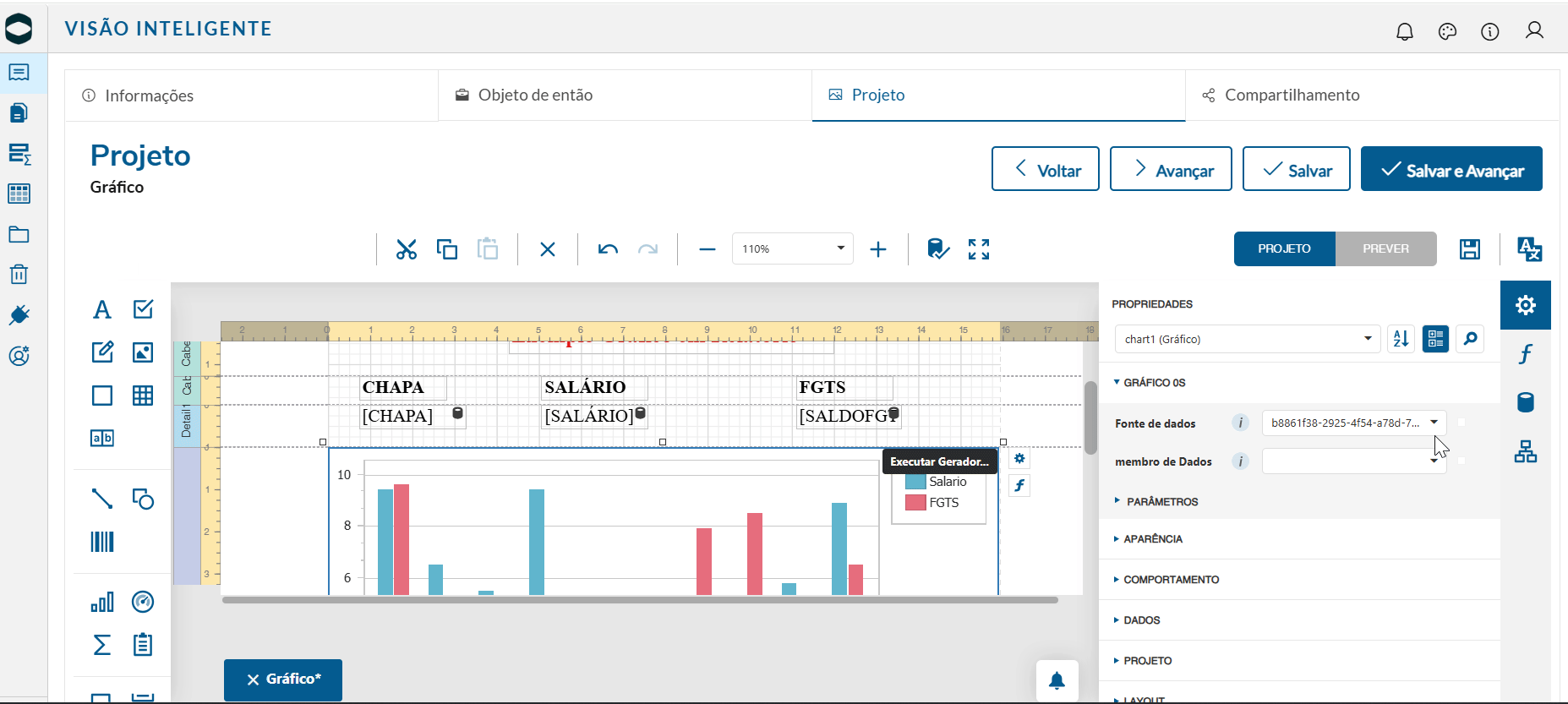Select the Barcode tool
The width and height of the screenshot is (1568, 704).
[102, 542]
